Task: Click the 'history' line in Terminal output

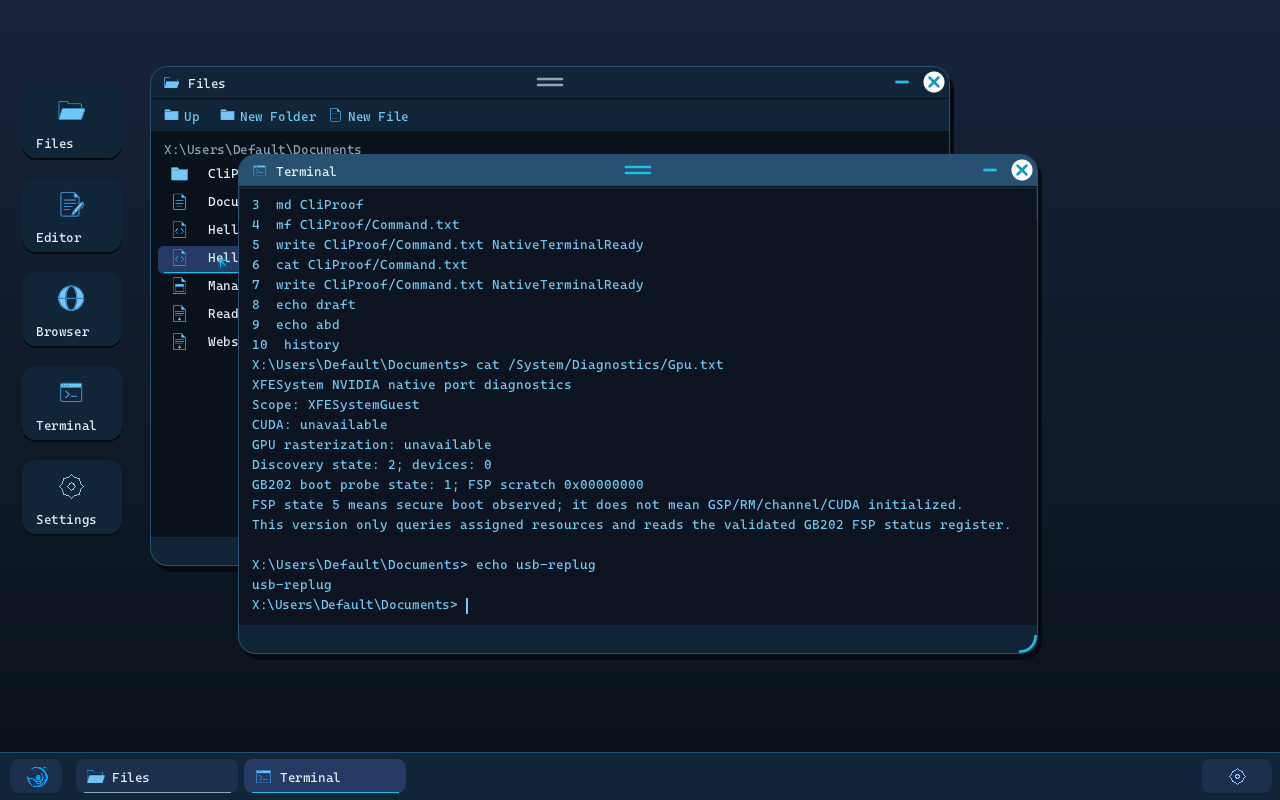Action: click(296, 345)
